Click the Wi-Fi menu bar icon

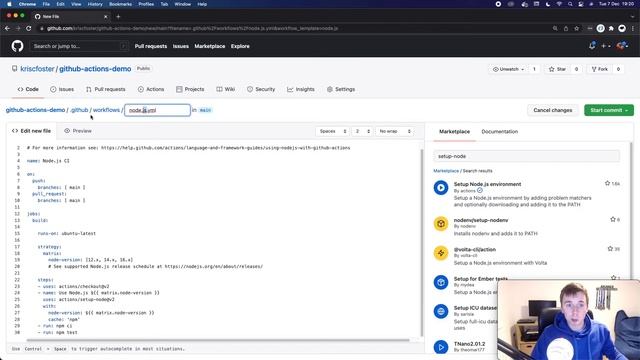pyautogui.click(x=559, y=4)
